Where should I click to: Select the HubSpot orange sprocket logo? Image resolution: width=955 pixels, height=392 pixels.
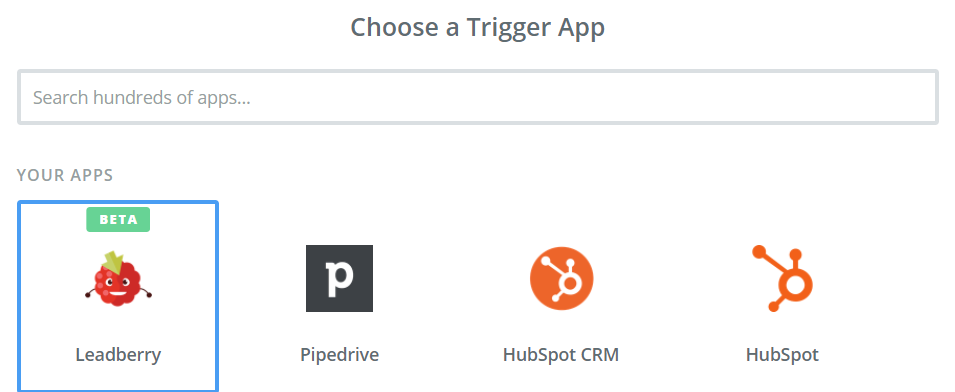[x=782, y=278]
